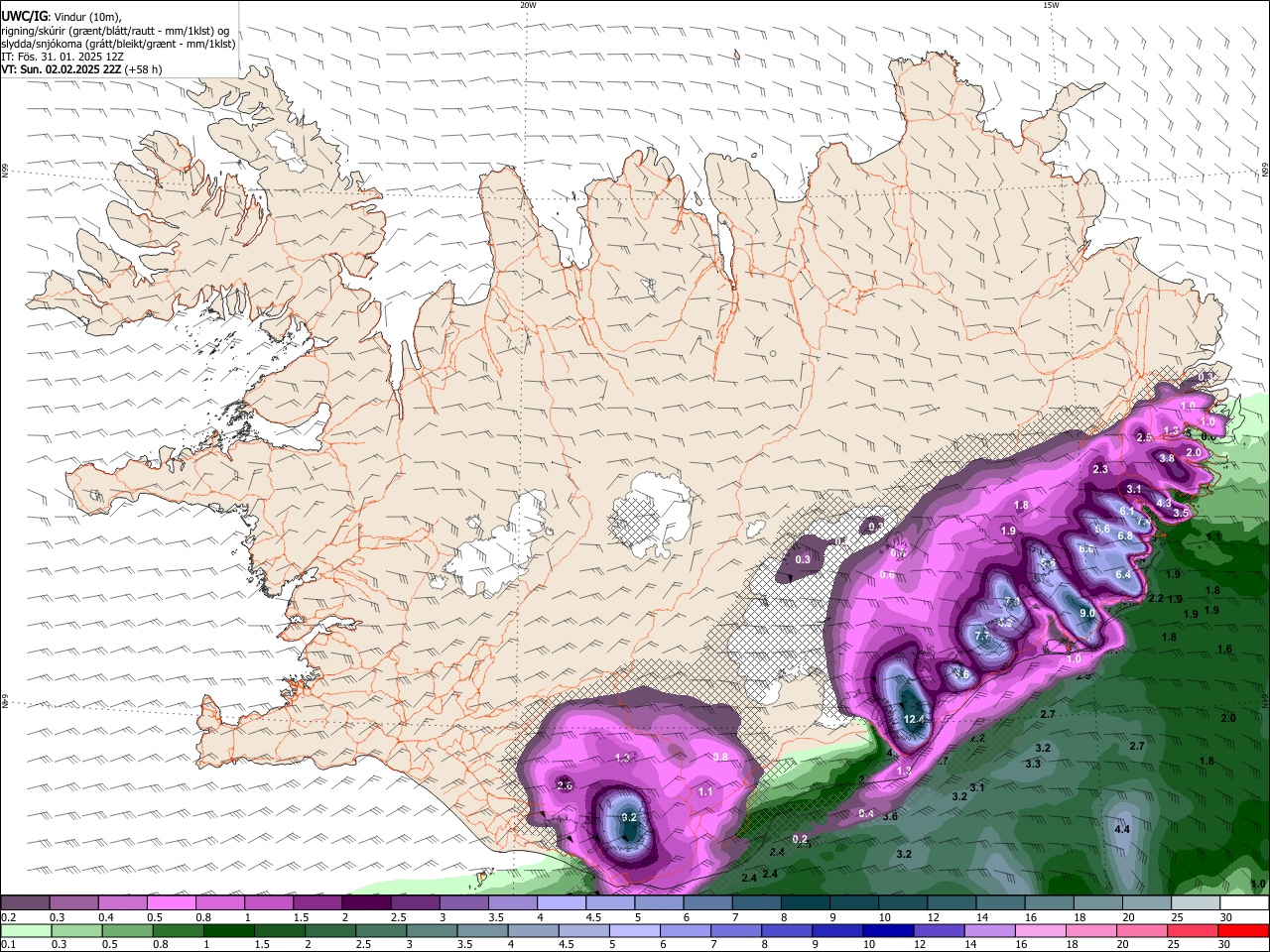Select the light pink 16 swatch in the green-blue-red legend row
This screenshot has width=1270, height=952.
click(x=1039, y=930)
